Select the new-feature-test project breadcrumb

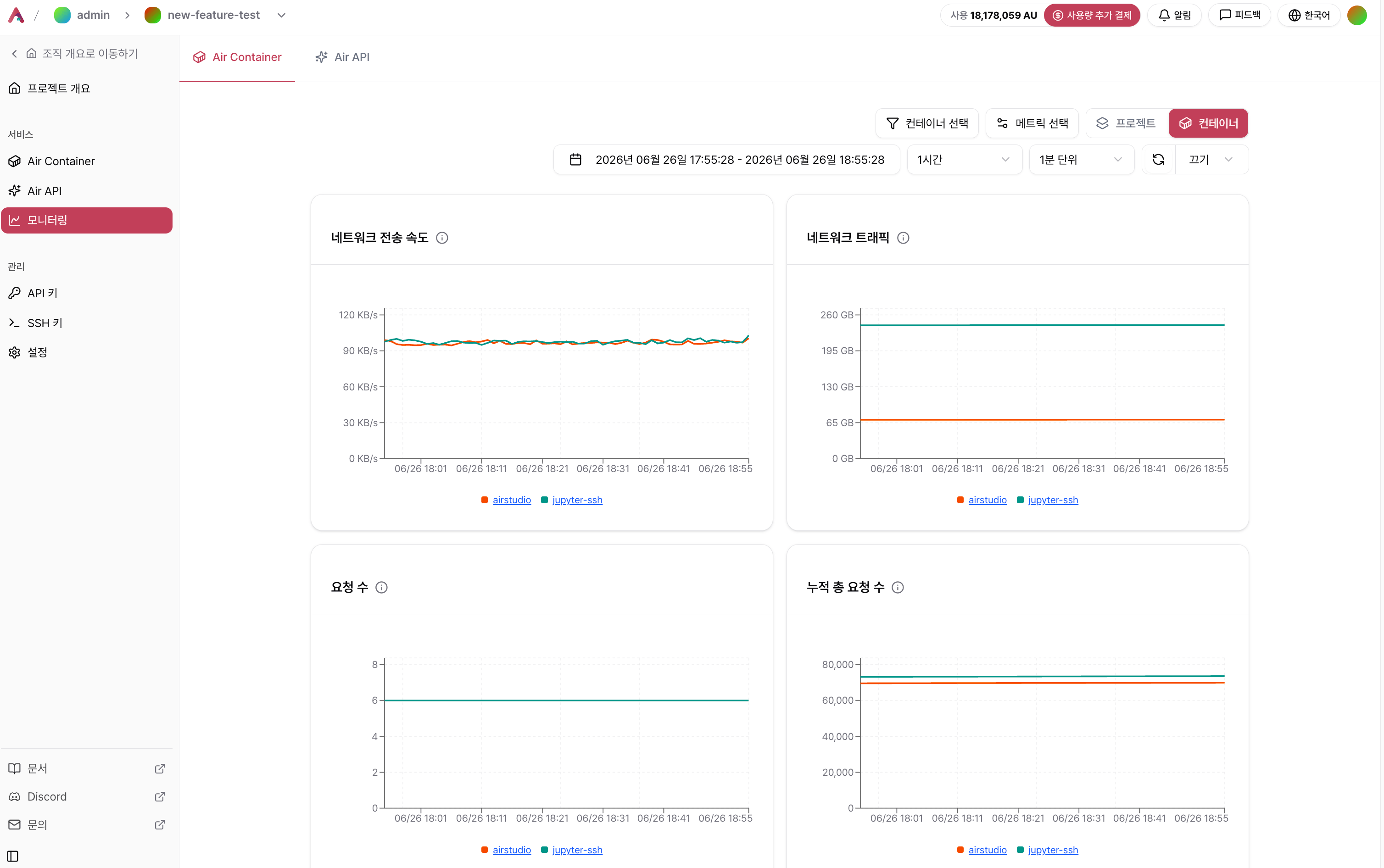coord(202,16)
